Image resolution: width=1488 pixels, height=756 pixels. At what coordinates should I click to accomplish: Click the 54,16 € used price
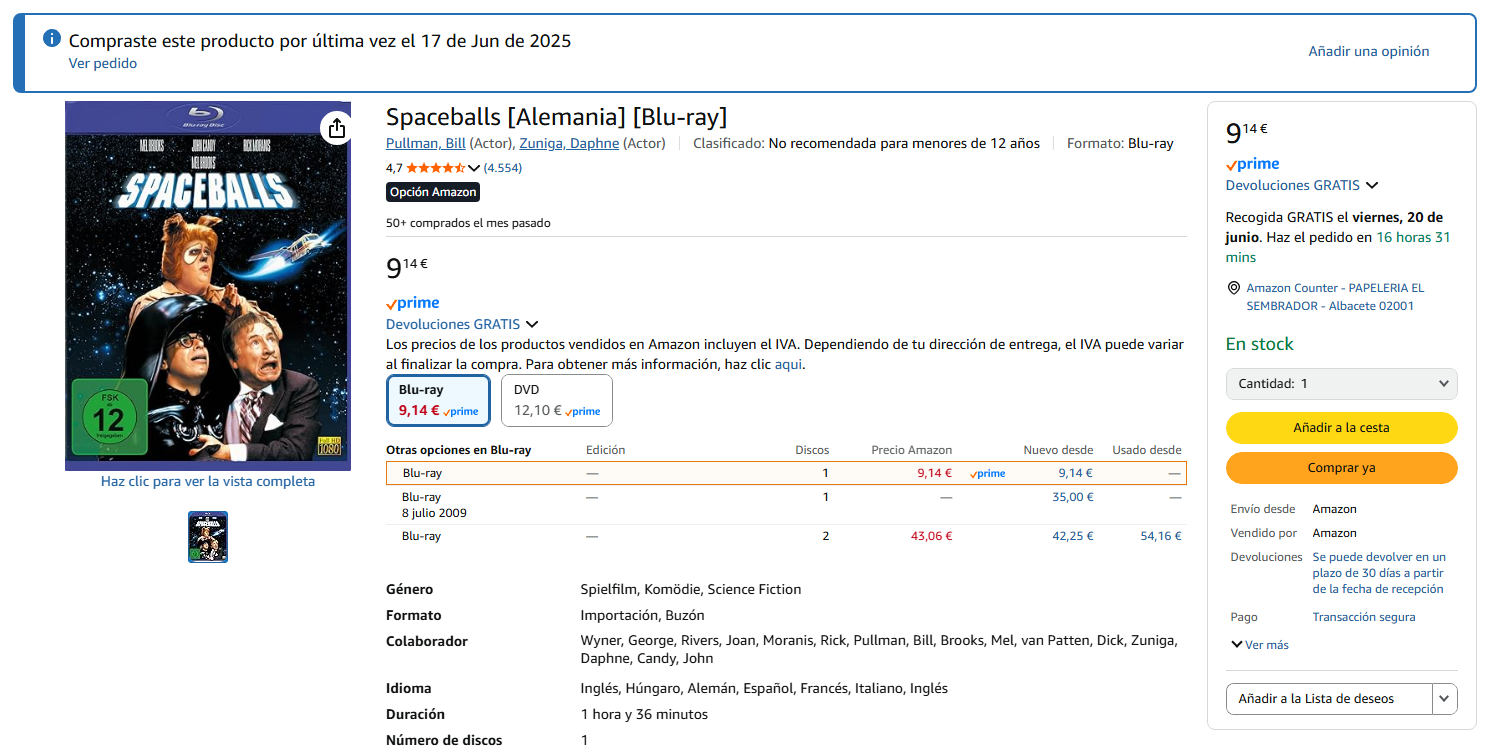coord(1161,536)
